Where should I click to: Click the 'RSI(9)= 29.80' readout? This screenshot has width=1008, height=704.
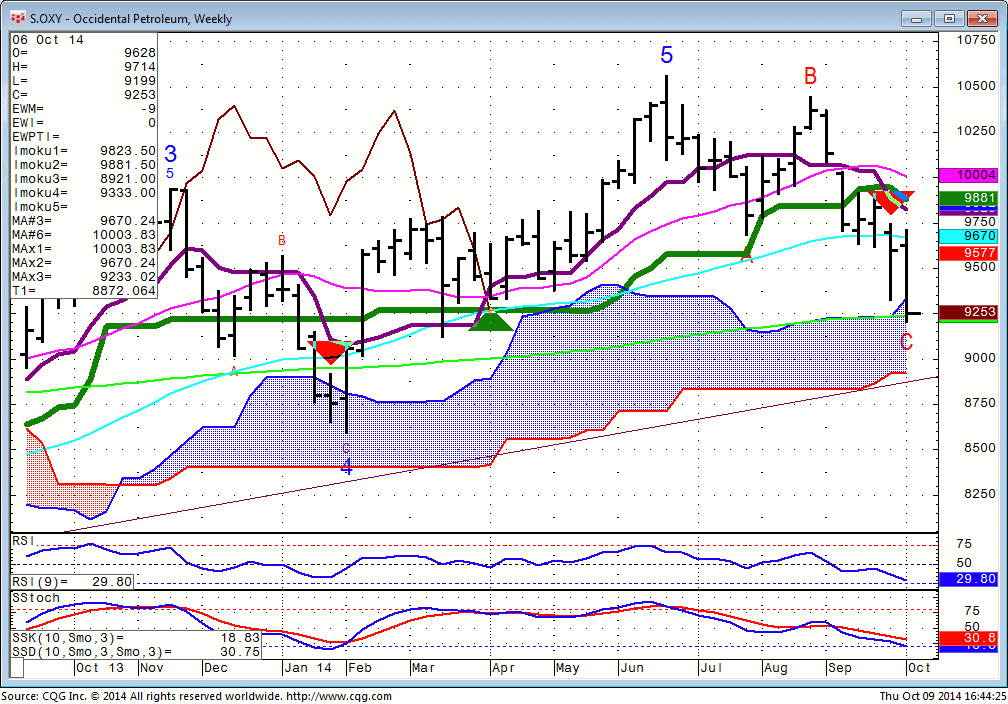pyautogui.click(x=73, y=582)
